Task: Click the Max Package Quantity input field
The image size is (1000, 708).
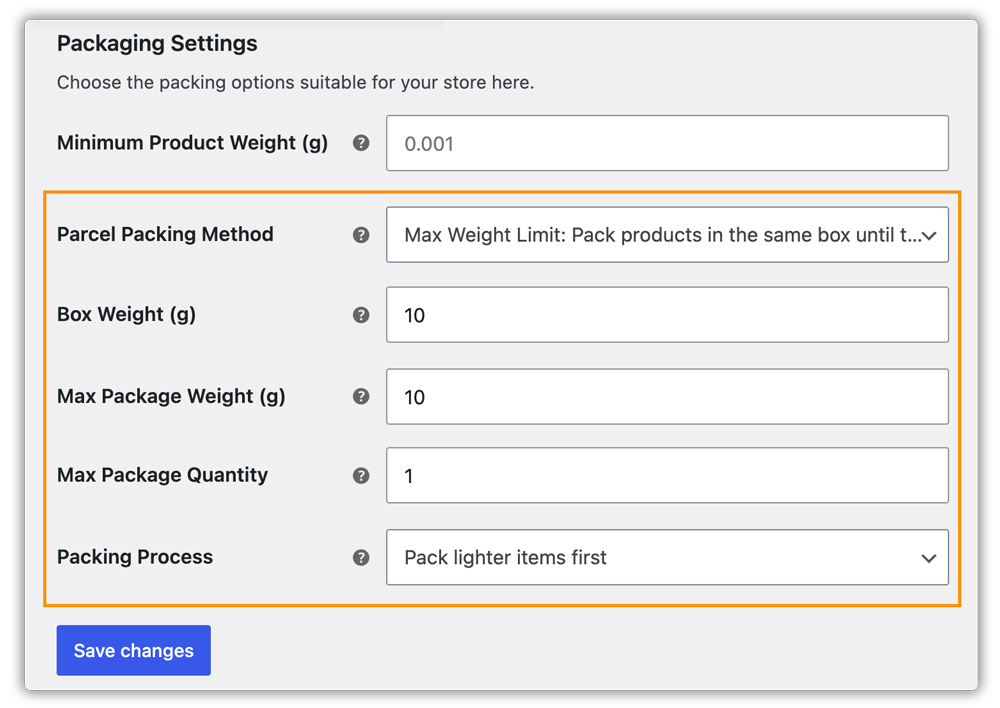Action: click(x=667, y=475)
